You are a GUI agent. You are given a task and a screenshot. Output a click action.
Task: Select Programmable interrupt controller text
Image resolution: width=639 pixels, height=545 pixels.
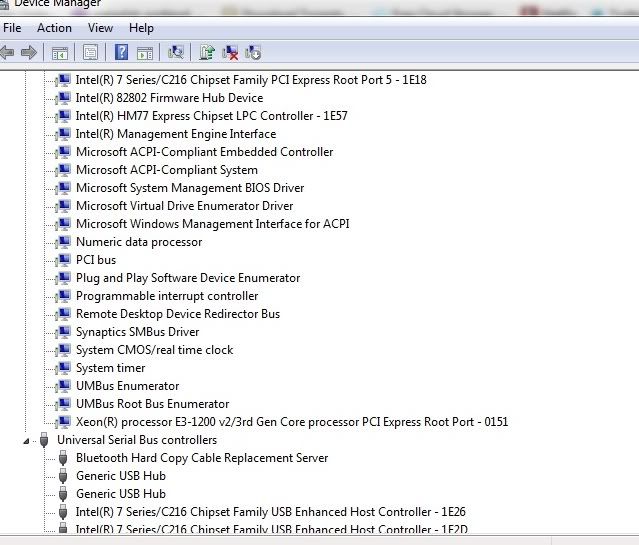[167, 296]
